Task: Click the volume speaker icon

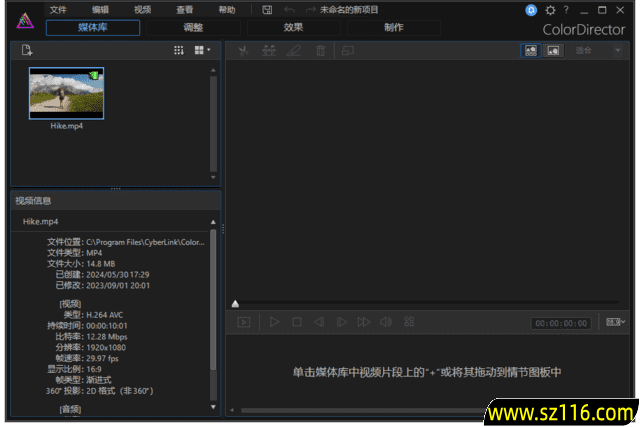Action: (x=385, y=322)
